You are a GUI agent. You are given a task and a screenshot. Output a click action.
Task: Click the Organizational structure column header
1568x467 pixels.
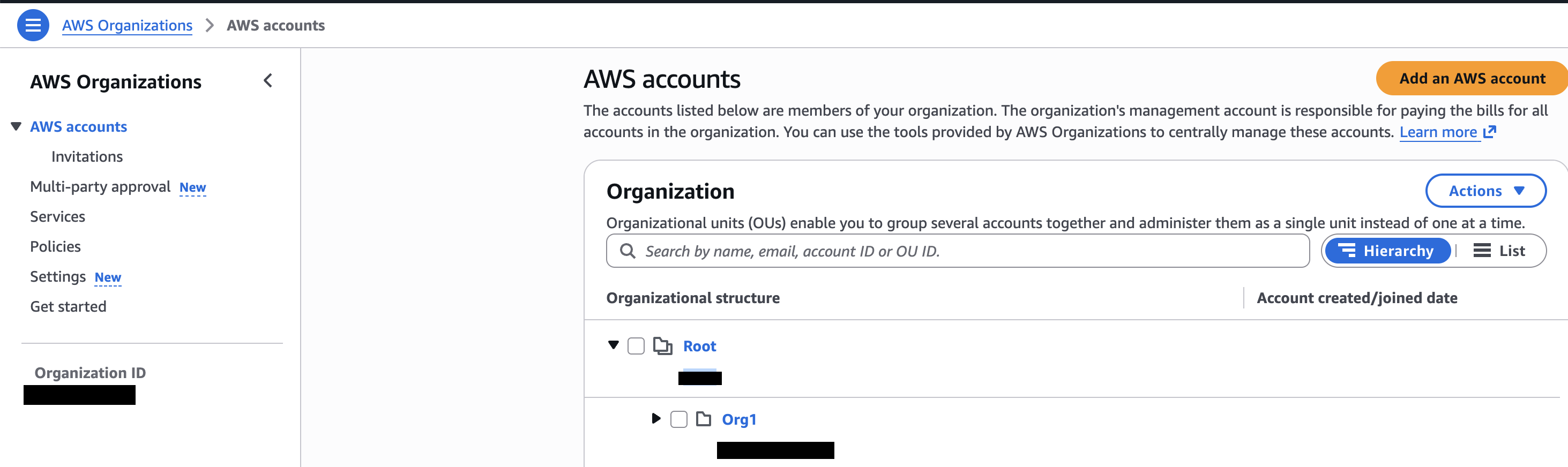pyautogui.click(x=693, y=298)
